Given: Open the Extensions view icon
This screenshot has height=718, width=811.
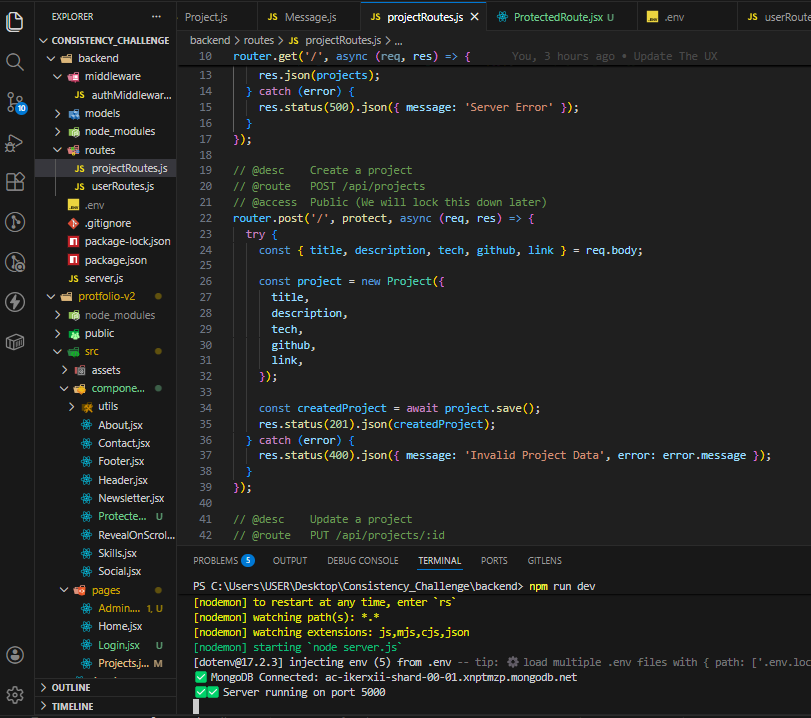Looking at the screenshot, I should (15, 182).
